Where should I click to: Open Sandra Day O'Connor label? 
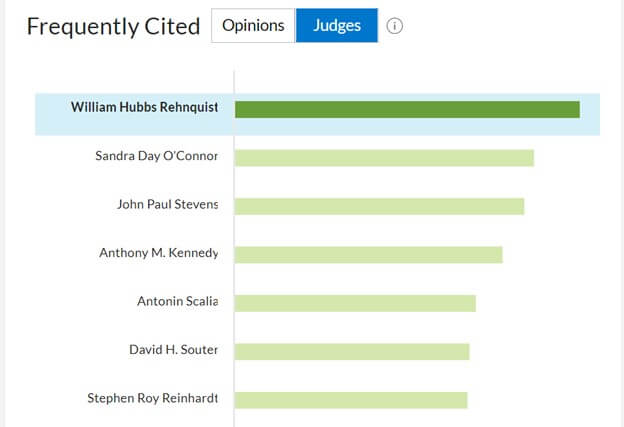click(156, 157)
